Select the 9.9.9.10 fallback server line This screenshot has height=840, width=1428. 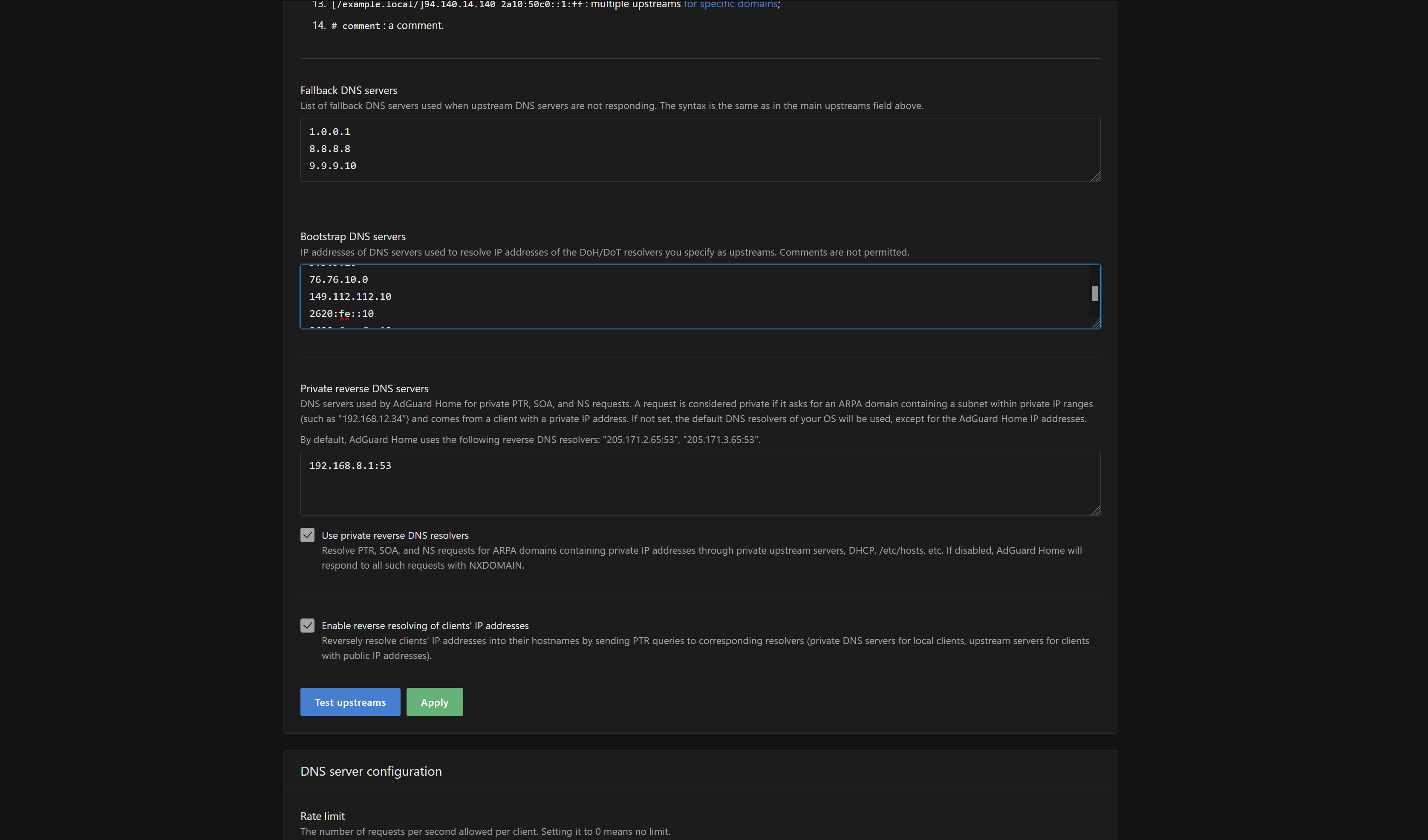click(333, 166)
